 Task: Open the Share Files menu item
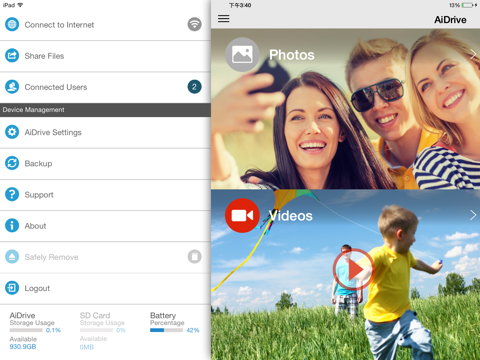[105, 56]
